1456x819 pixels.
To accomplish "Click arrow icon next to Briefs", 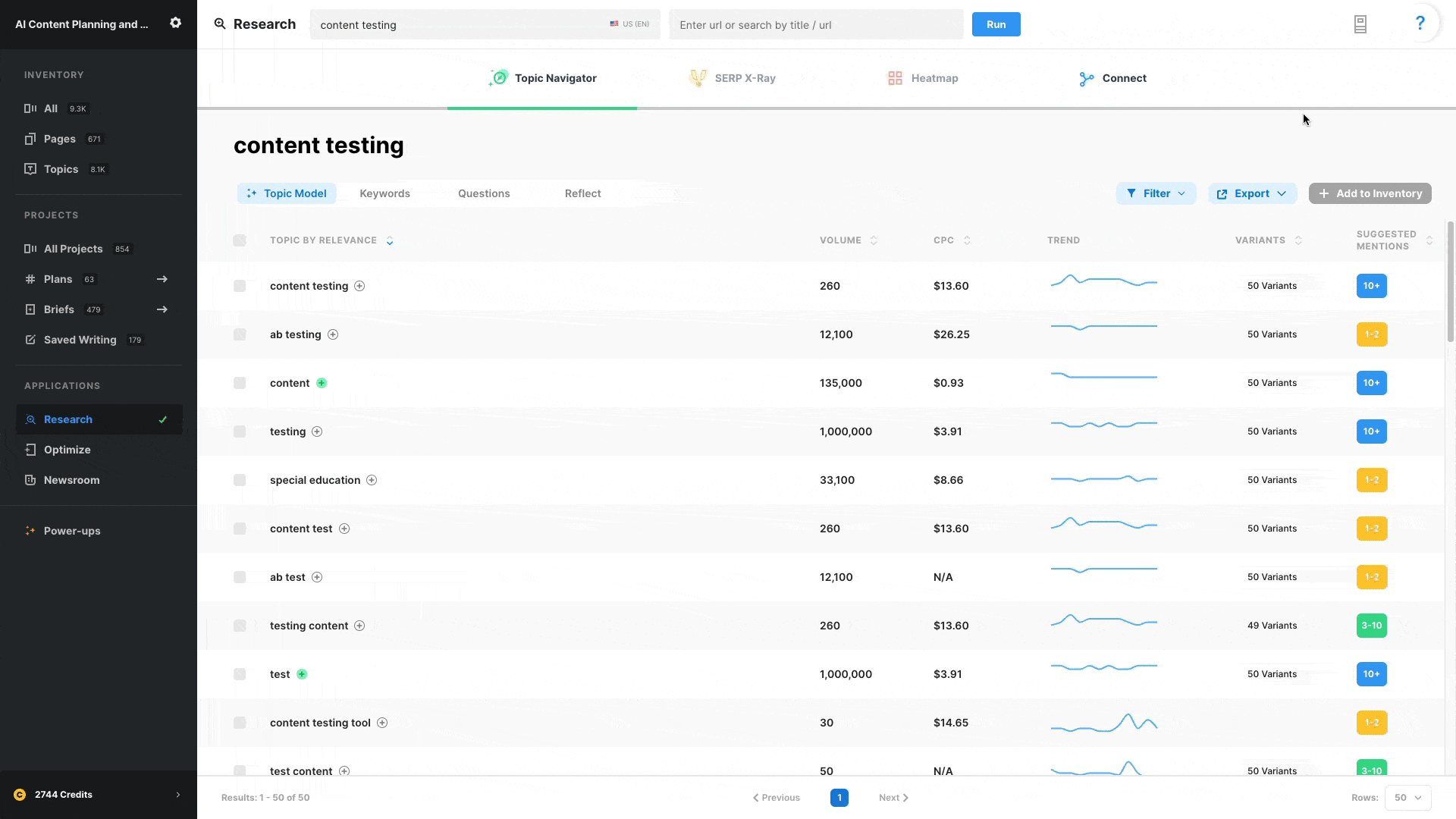I will point(162,309).
